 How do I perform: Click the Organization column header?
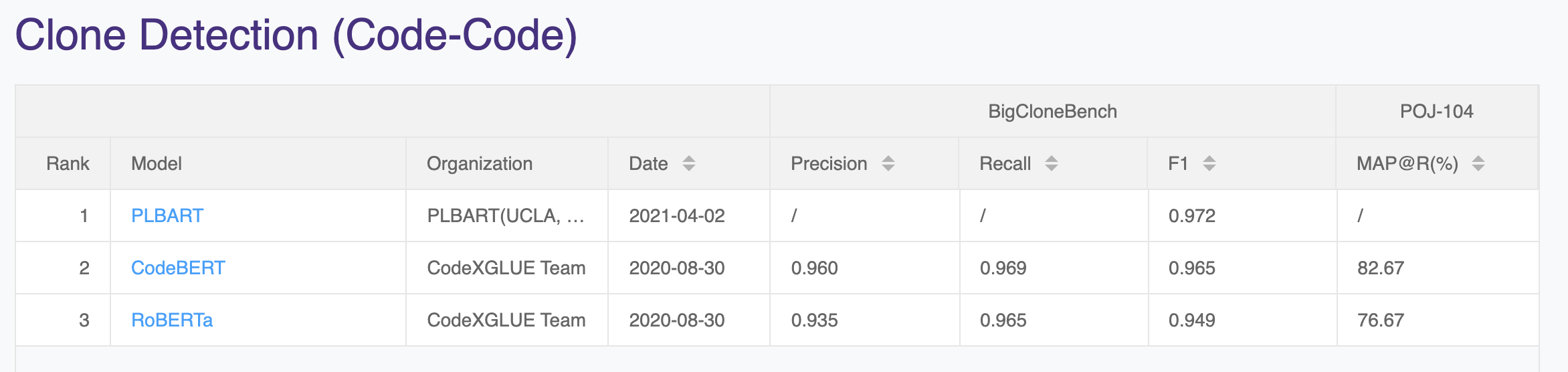click(x=480, y=163)
